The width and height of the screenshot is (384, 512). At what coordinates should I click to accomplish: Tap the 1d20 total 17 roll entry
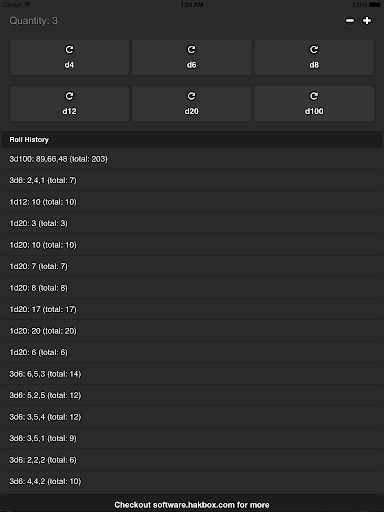[192, 309]
